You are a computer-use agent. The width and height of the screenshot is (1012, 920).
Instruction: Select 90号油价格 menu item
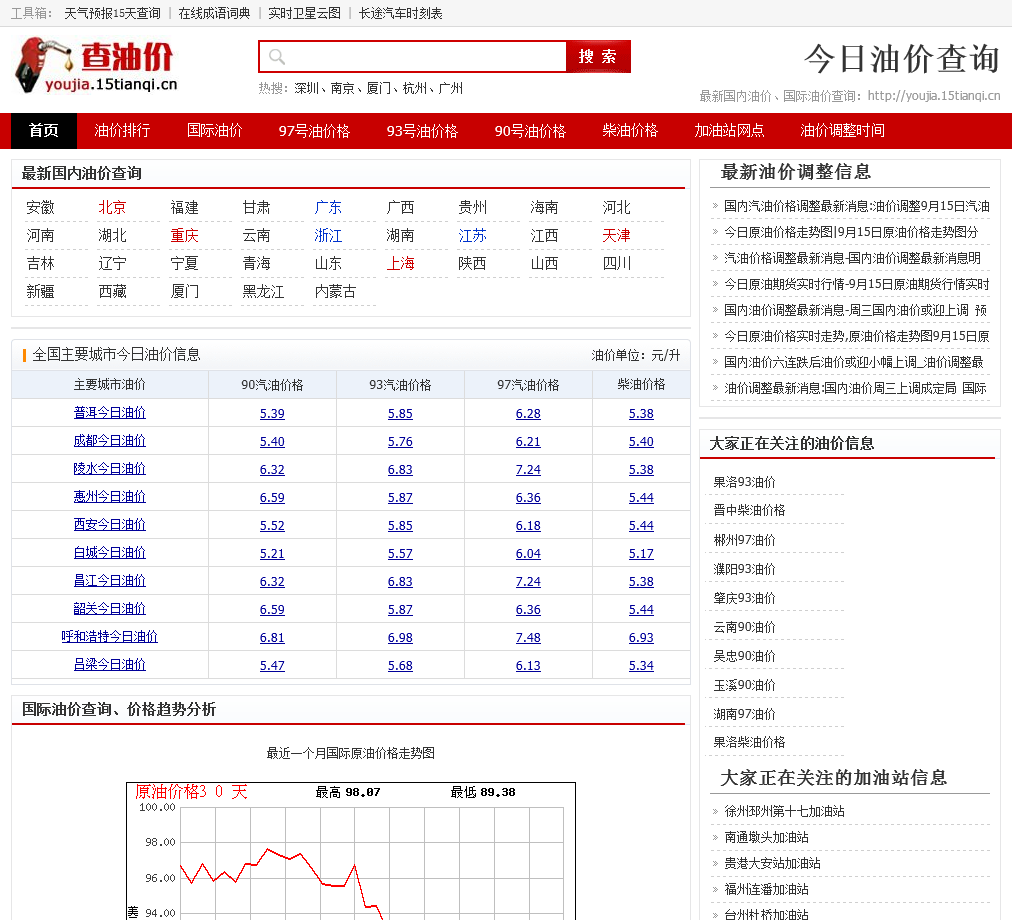[x=530, y=131]
